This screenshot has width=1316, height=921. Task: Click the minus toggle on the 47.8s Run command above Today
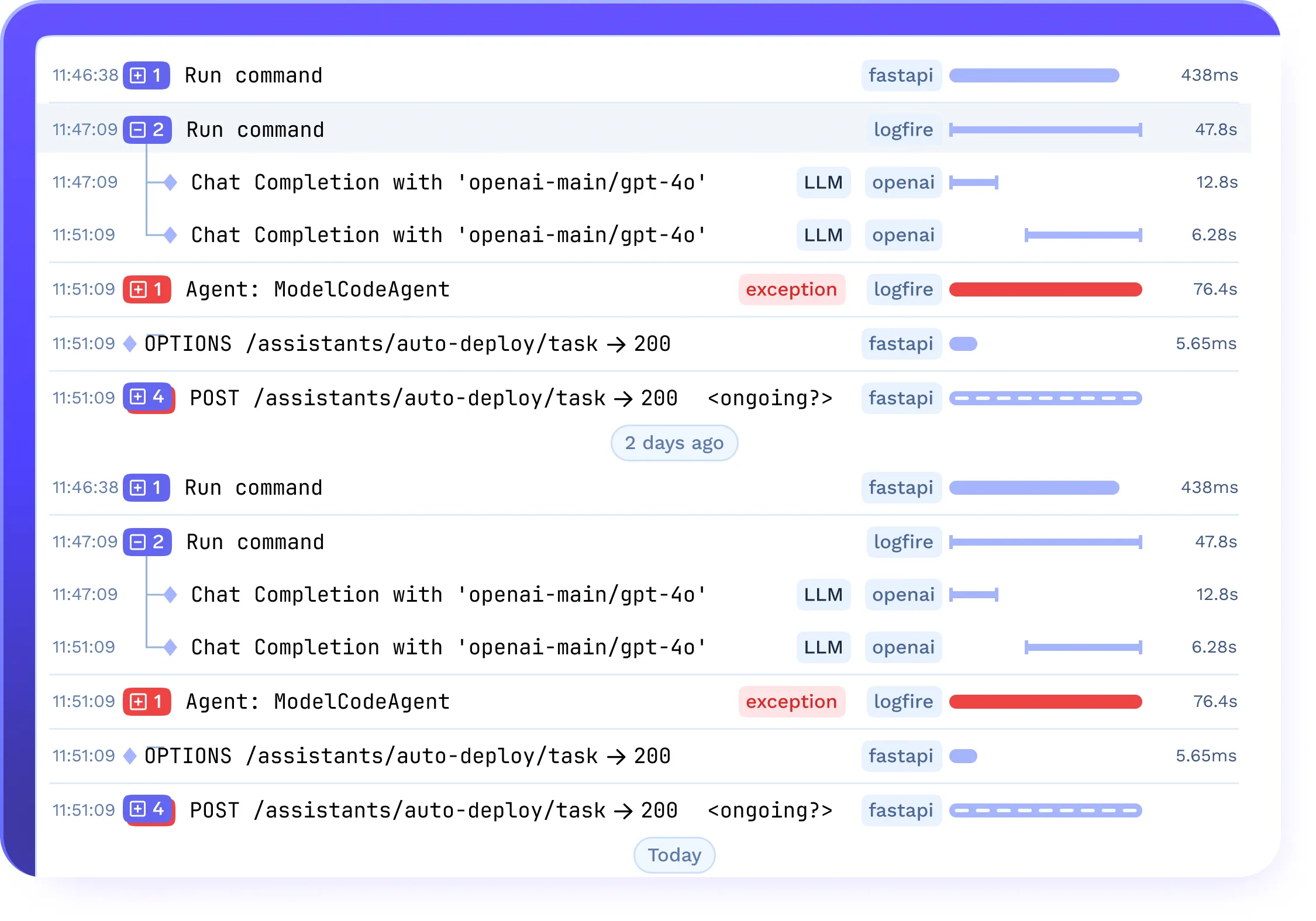point(138,542)
